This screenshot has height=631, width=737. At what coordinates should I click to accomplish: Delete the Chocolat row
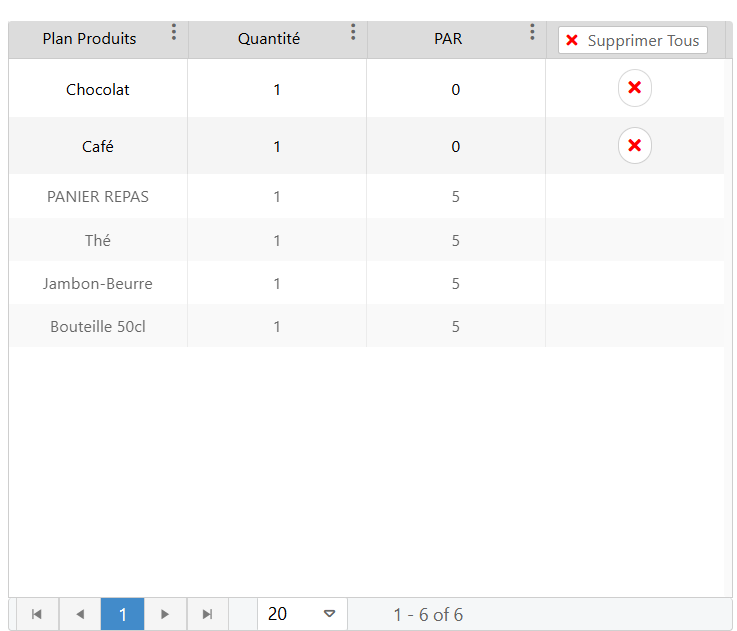pos(635,88)
